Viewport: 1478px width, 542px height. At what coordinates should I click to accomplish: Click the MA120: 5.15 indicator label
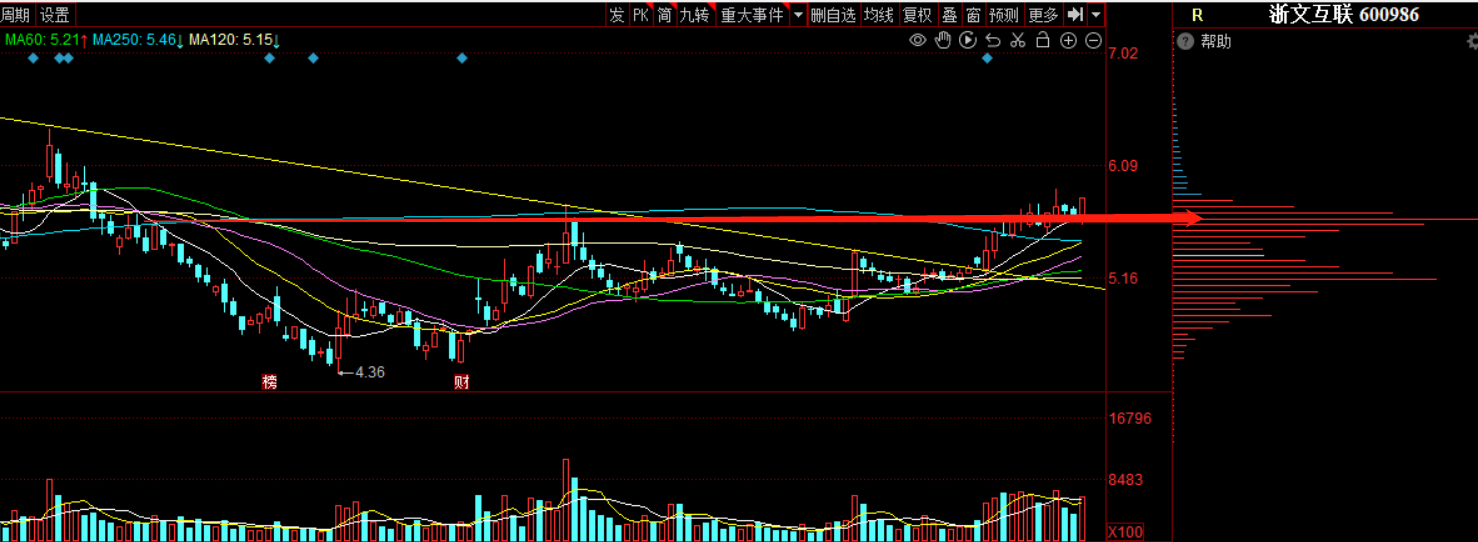point(234,40)
